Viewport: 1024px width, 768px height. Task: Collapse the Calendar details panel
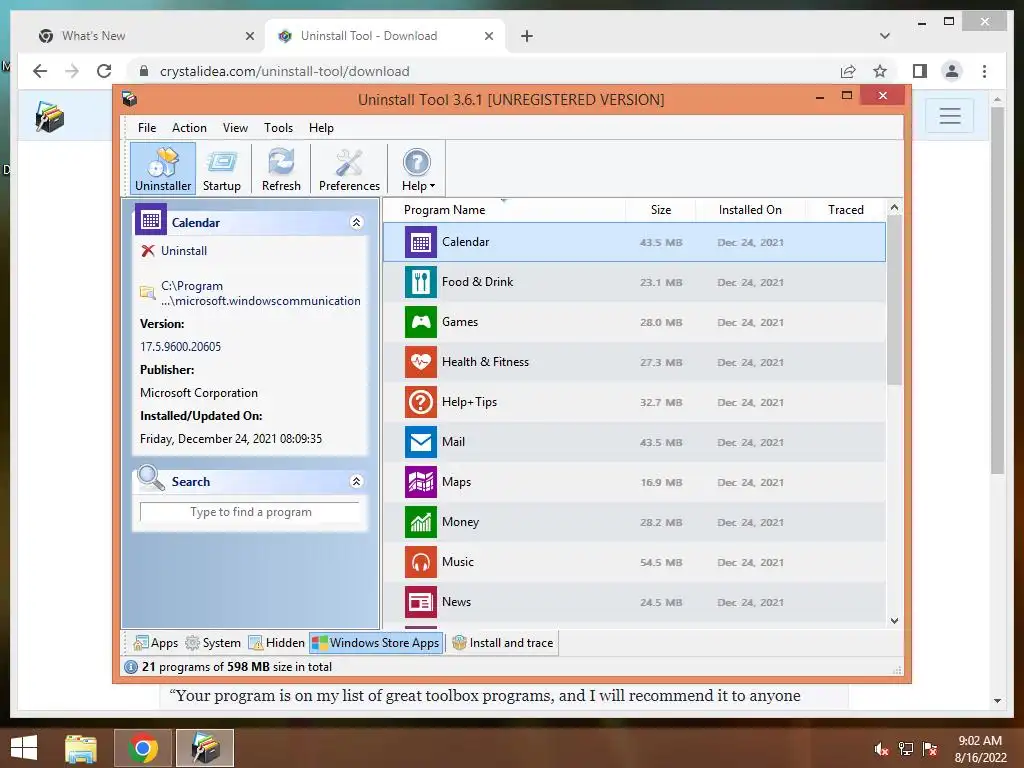point(357,223)
